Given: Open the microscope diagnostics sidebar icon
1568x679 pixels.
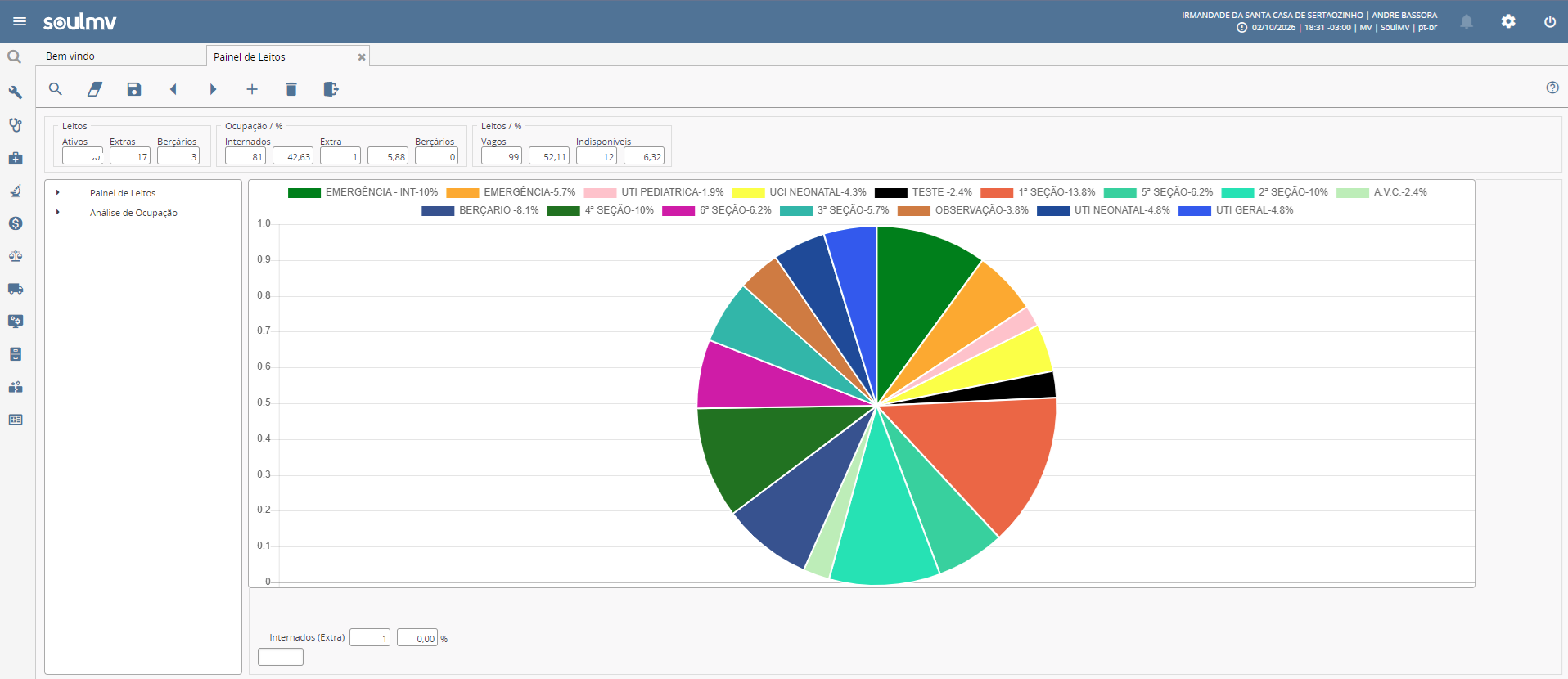Looking at the screenshot, I should [x=16, y=191].
